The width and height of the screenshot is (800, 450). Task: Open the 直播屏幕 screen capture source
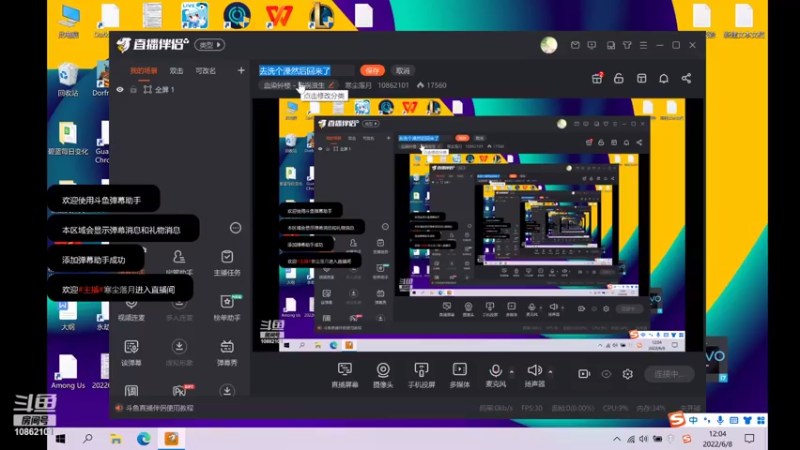(x=344, y=375)
